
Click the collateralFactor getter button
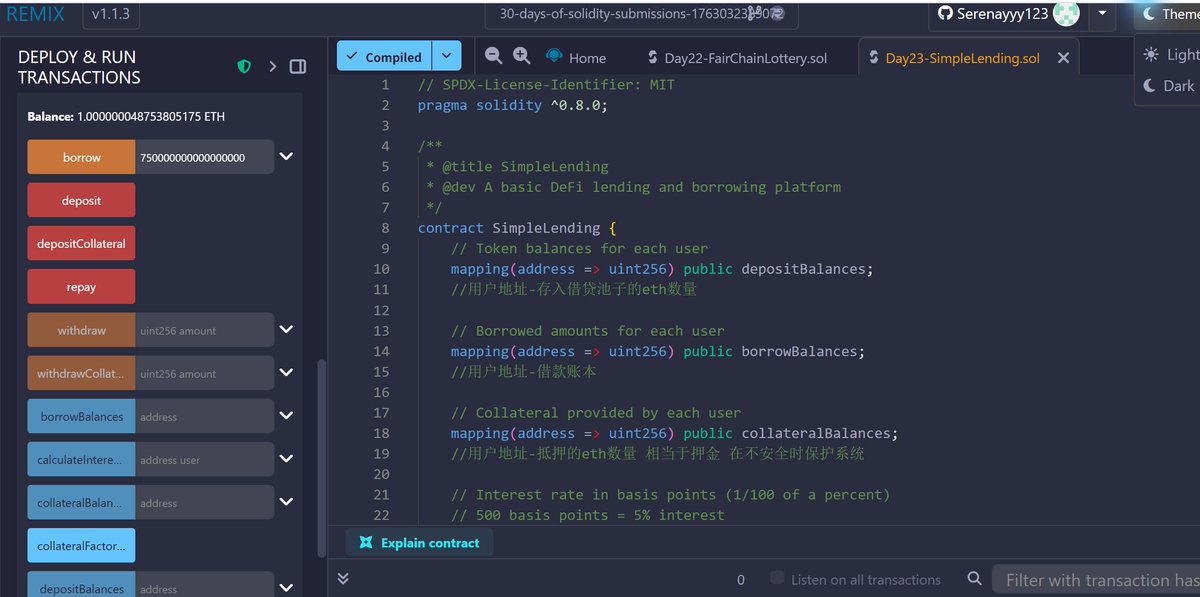(81, 545)
